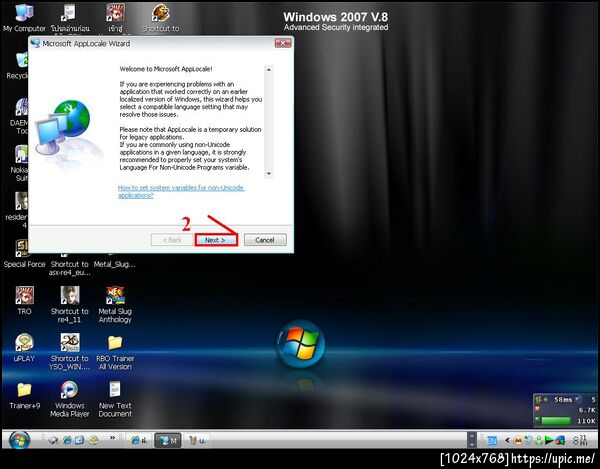This screenshot has width=600, height=469.
Task: Switch to the AppLocale 'M' taskbar button
Action: [168, 440]
